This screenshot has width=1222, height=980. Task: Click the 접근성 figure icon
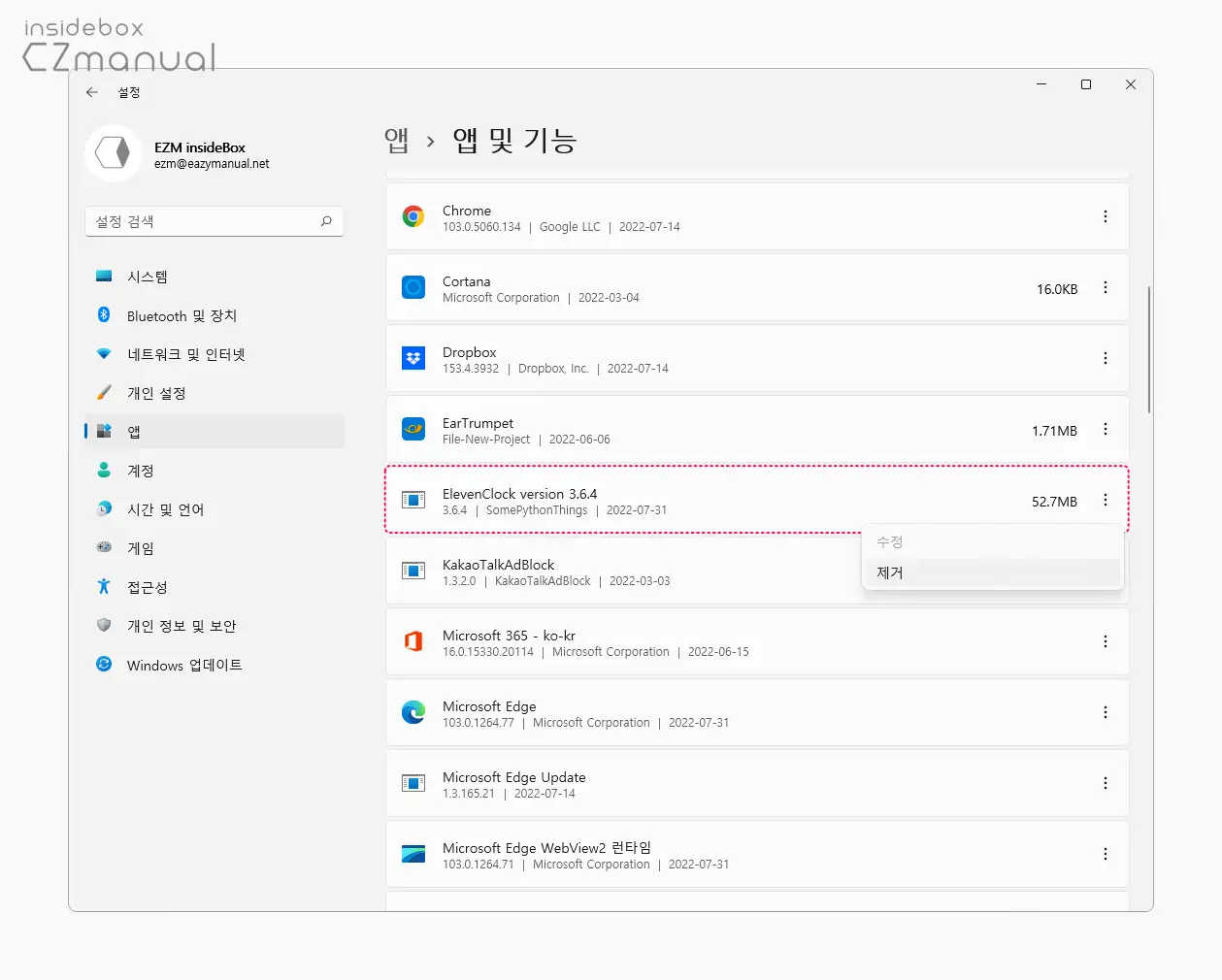pos(104,586)
